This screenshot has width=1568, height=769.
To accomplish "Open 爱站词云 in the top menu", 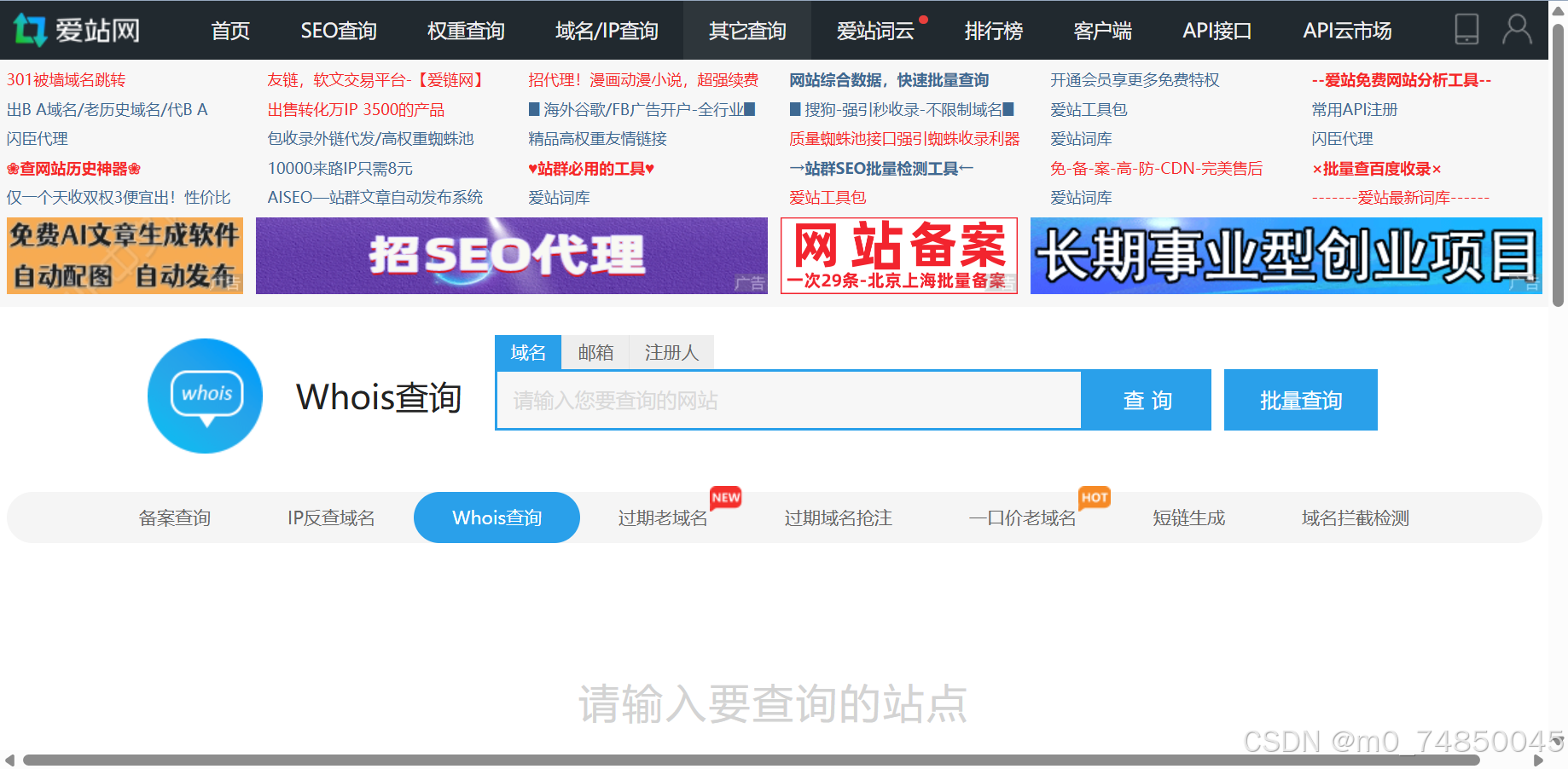I will (875, 31).
